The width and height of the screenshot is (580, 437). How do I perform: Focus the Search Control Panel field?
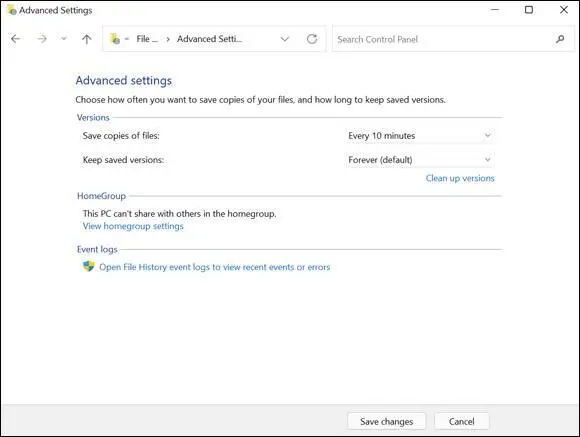453,39
